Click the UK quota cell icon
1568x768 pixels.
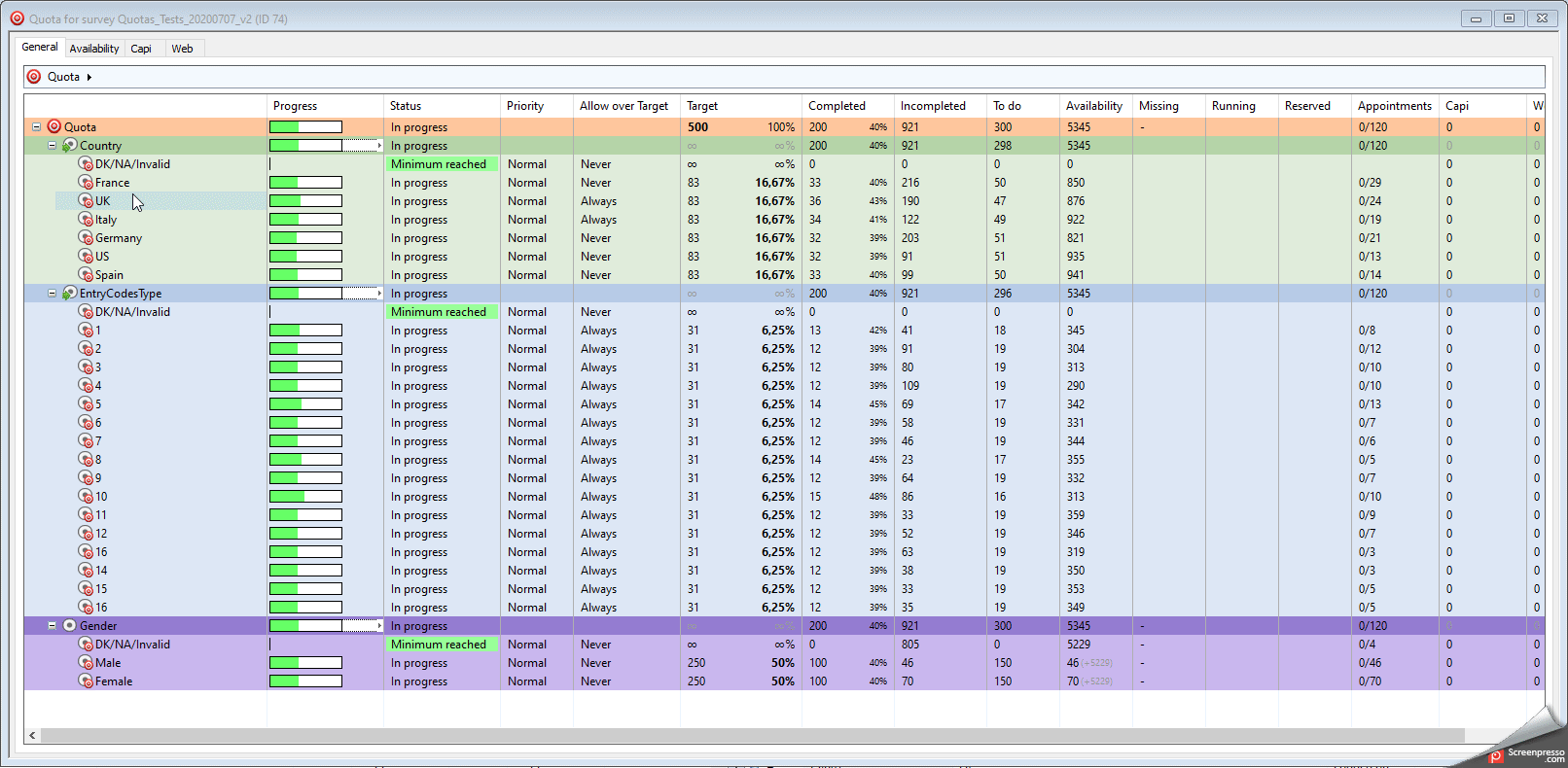coord(86,200)
